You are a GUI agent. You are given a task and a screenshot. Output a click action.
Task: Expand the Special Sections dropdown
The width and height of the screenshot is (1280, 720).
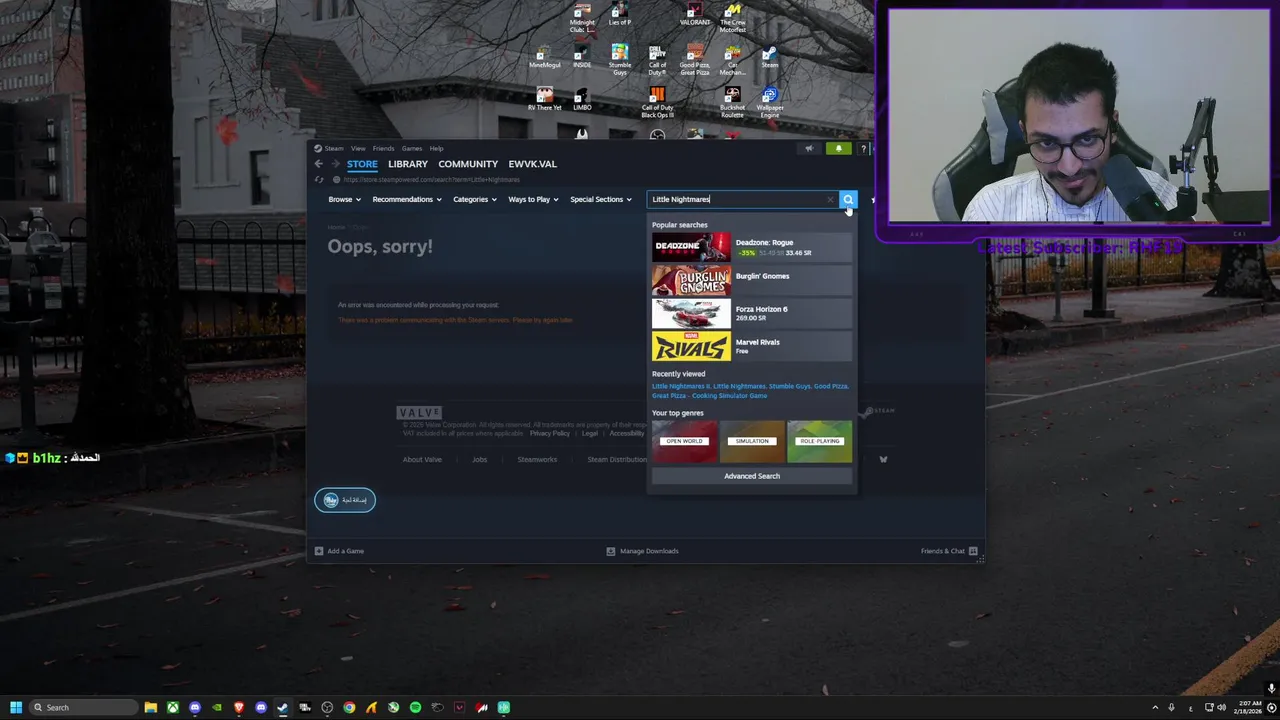[601, 199]
